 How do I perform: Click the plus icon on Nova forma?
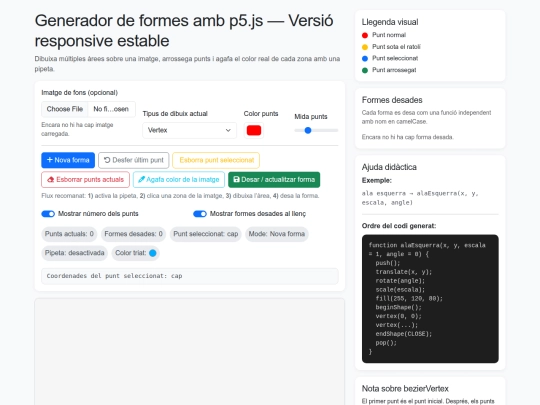(x=50, y=160)
